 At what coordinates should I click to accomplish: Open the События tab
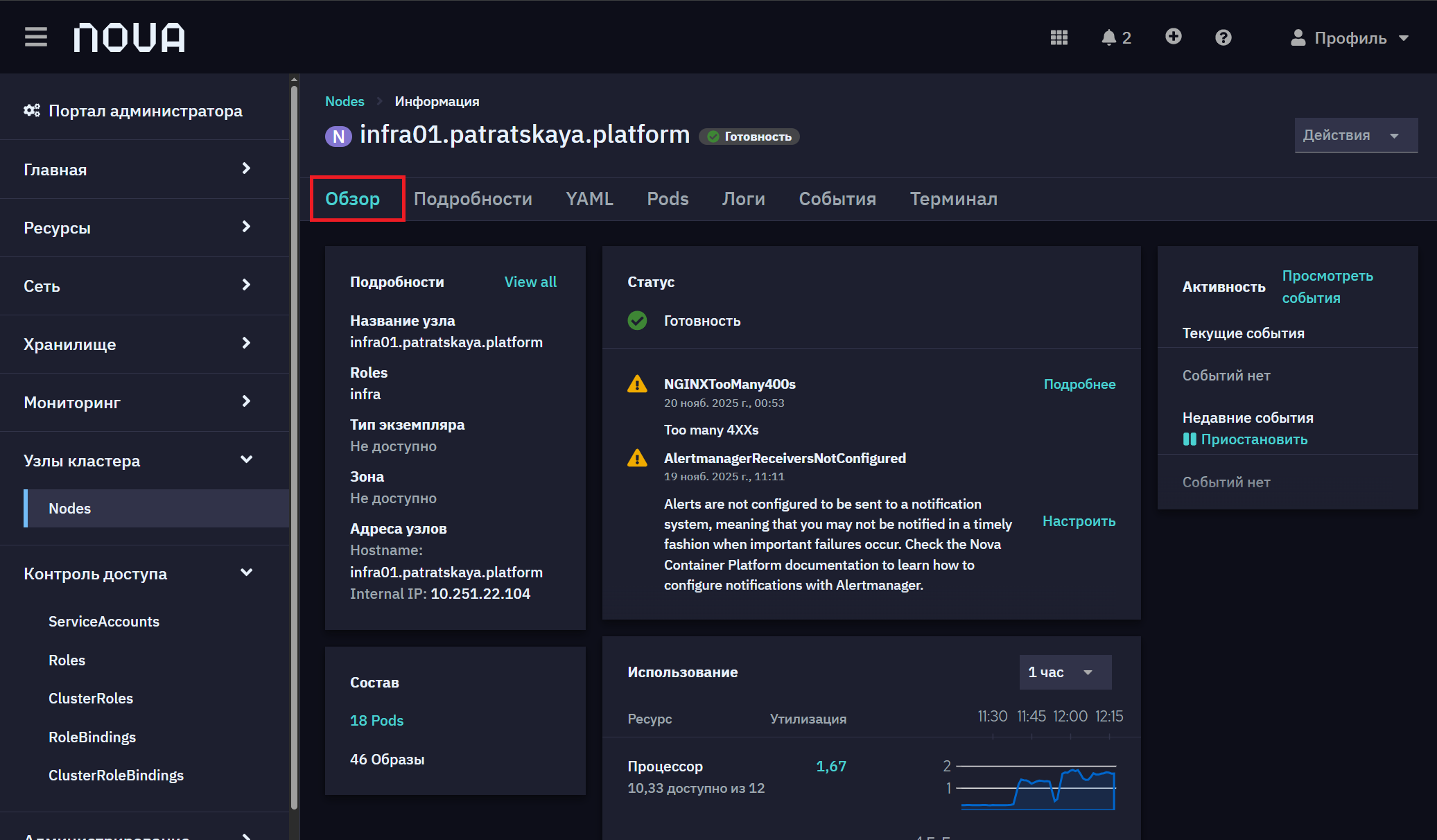point(837,199)
